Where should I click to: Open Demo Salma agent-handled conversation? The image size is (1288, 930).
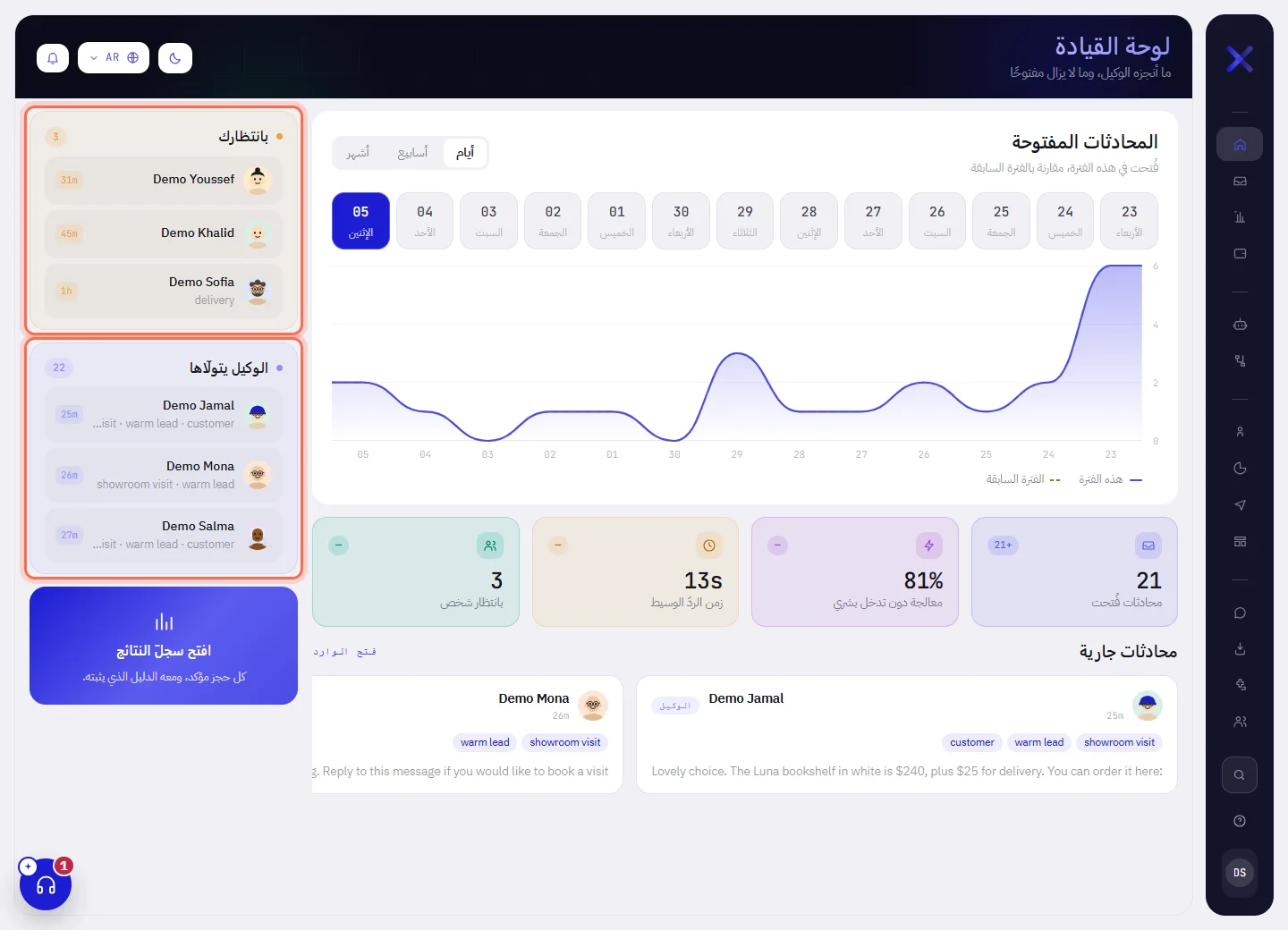(164, 535)
